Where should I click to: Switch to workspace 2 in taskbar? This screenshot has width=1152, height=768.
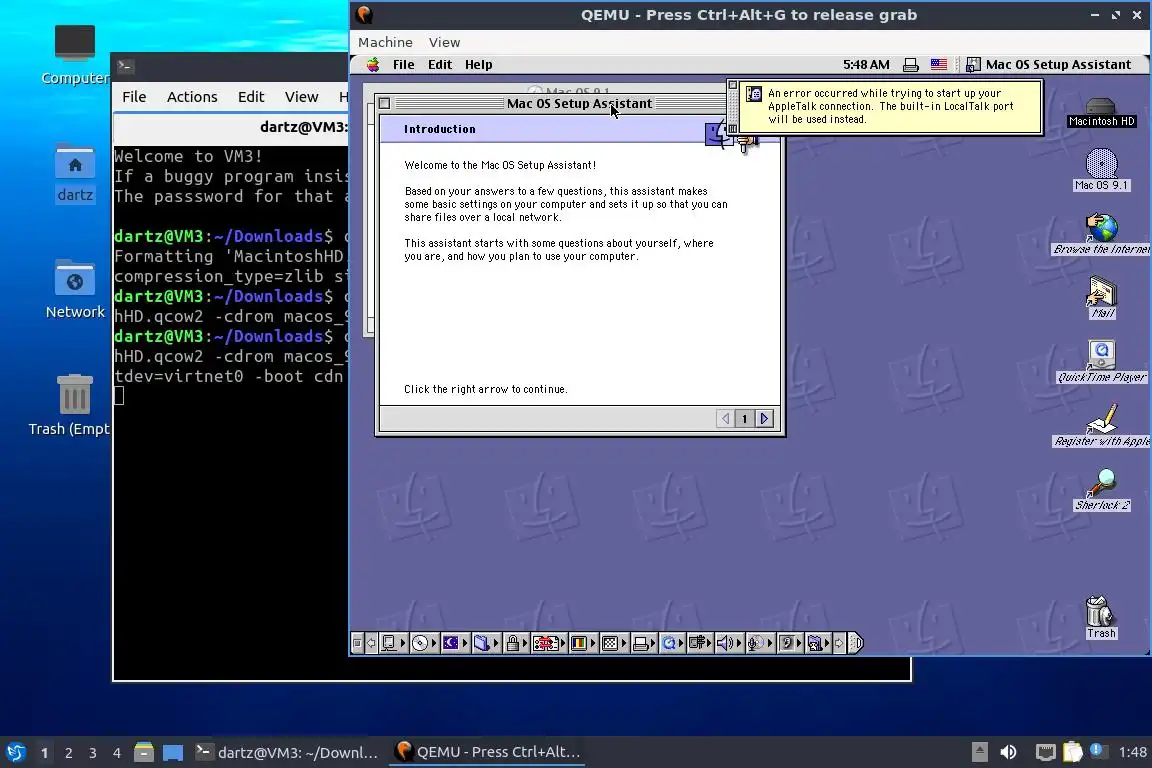[x=68, y=753]
